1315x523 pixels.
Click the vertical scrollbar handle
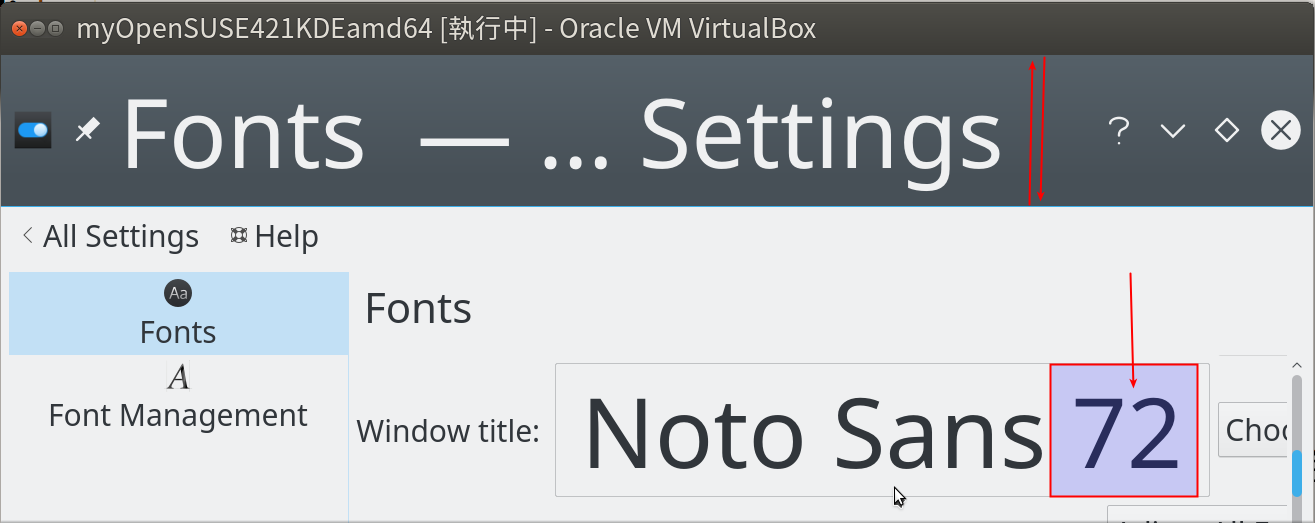pyautogui.click(x=1296, y=473)
